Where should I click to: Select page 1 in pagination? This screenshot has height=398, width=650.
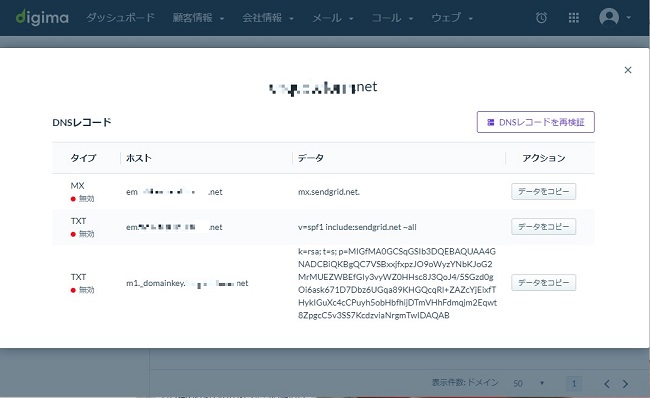pos(574,383)
